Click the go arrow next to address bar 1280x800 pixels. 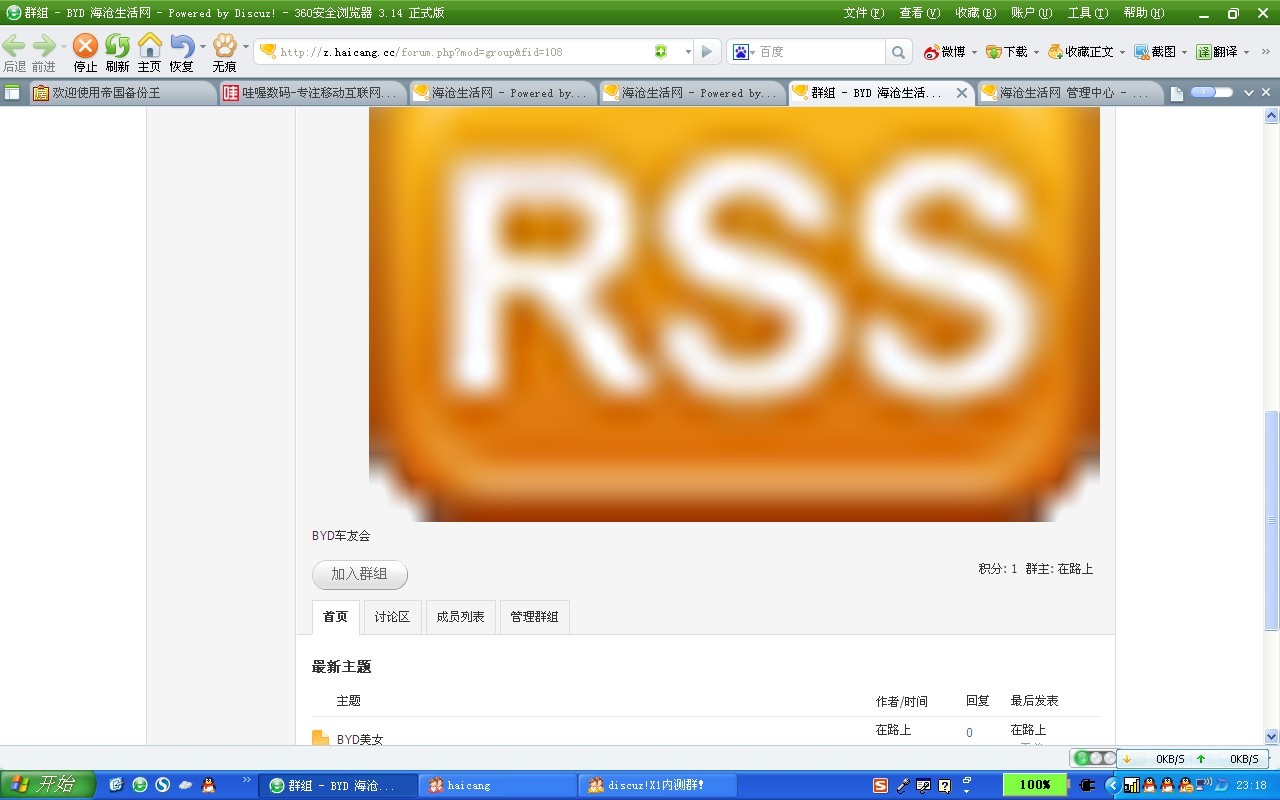tap(707, 52)
